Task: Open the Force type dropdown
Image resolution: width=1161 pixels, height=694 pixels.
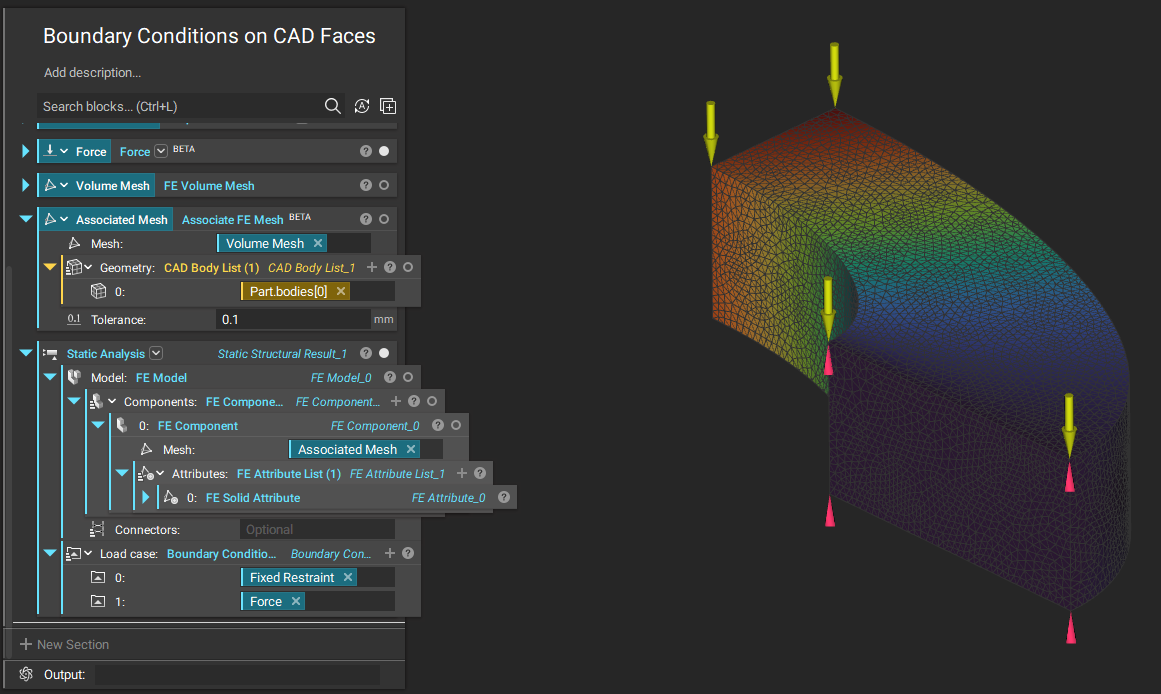Action: pos(161,151)
